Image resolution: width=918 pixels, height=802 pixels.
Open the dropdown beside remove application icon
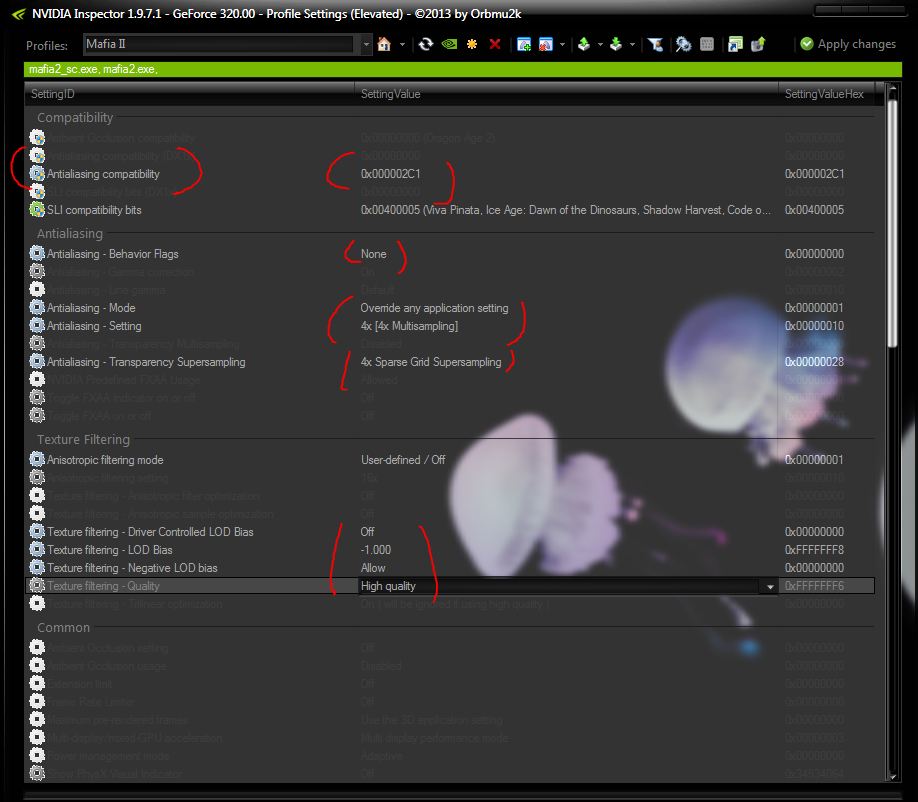tap(562, 44)
